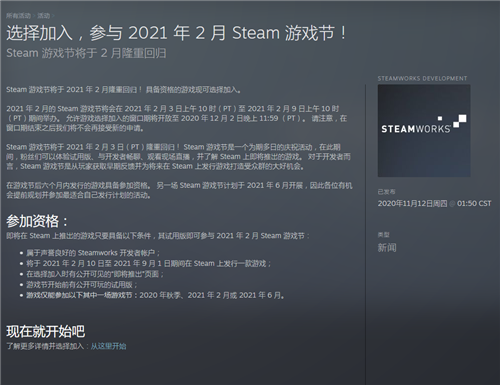
Task: Click the publish date 2020年11月12日周四
Action: coord(412,204)
